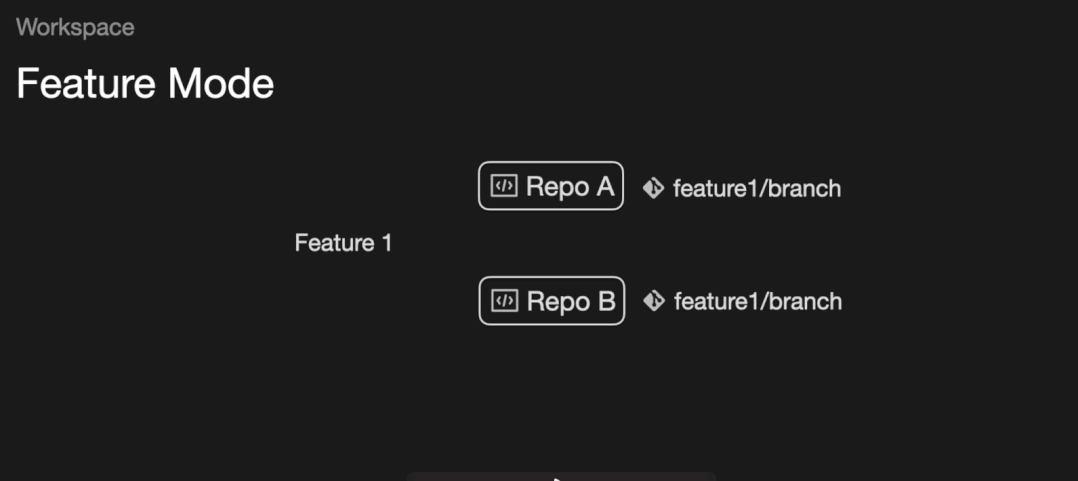Click the word "Mode" in the title
Image resolution: width=1078 pixels, height=481 pixels.
[221, 84]
